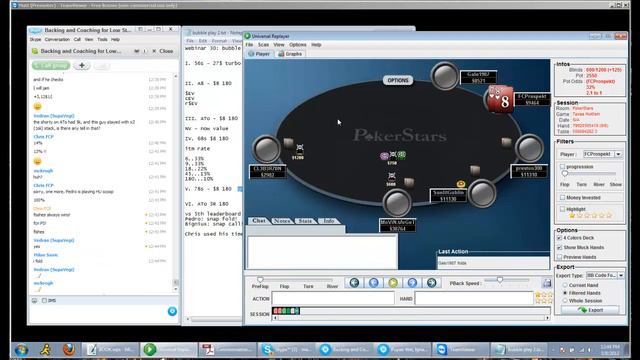The image size is (640, 360).
Task: Select the Notes tab below the table
Action: point(282,221)
